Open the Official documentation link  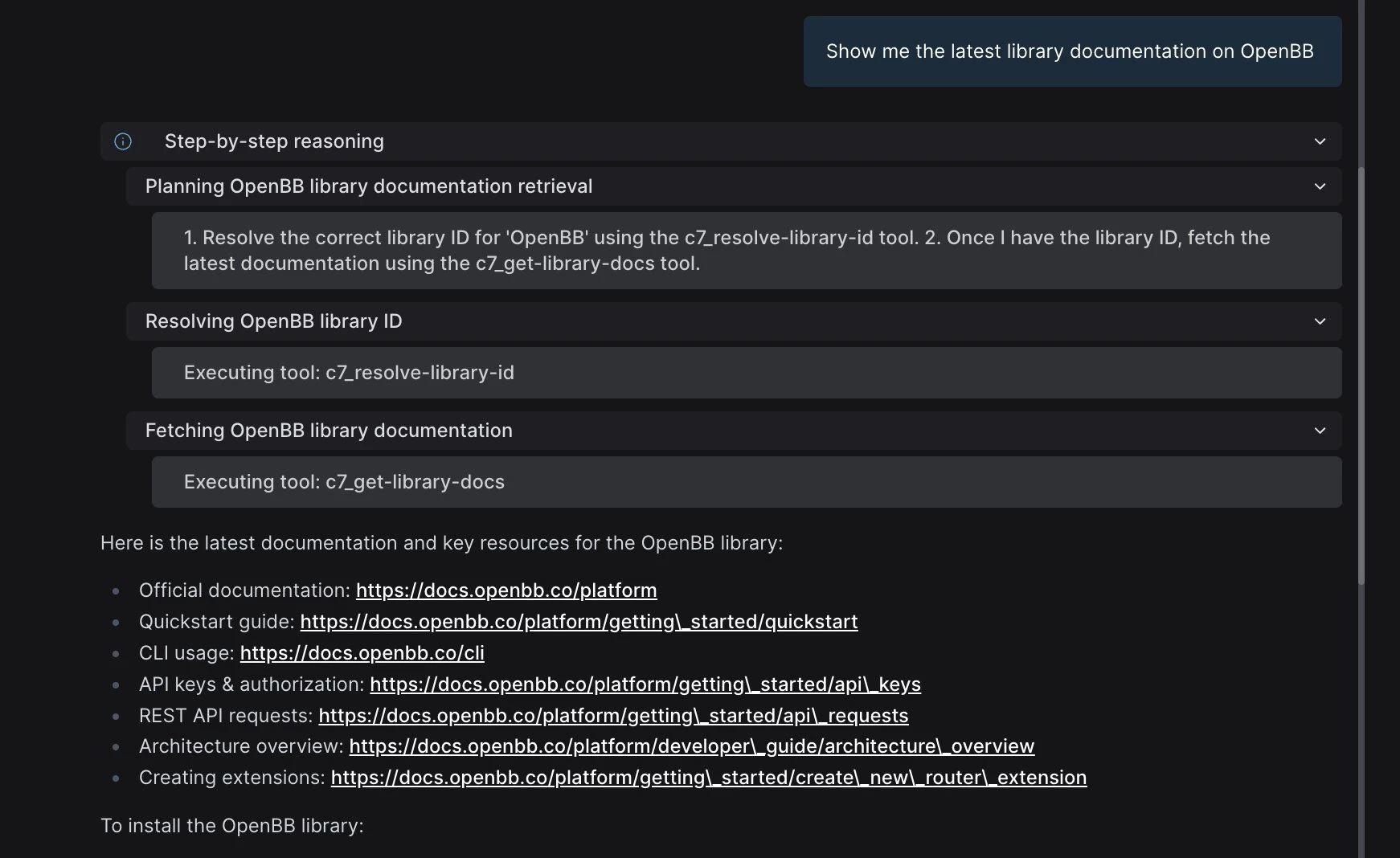(506, 590)
